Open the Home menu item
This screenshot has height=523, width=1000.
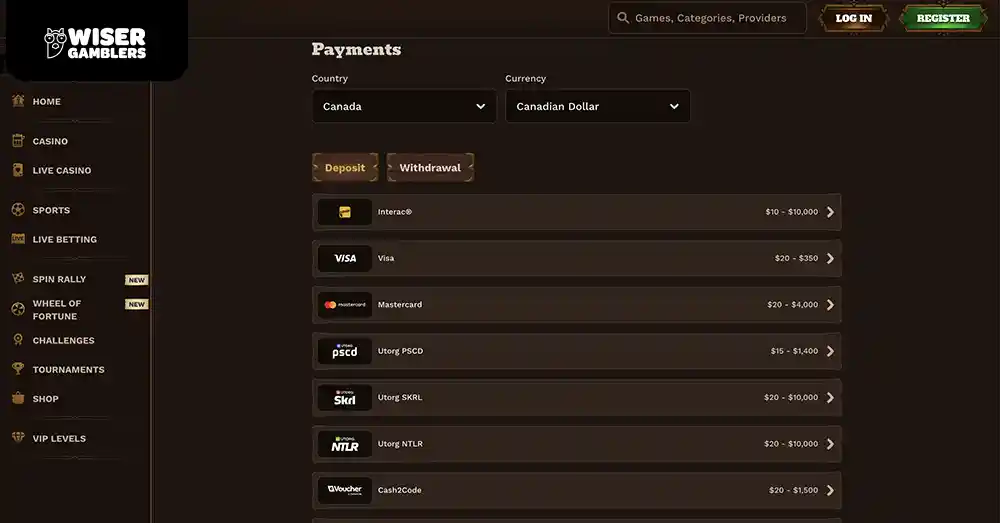click(47, 101)
